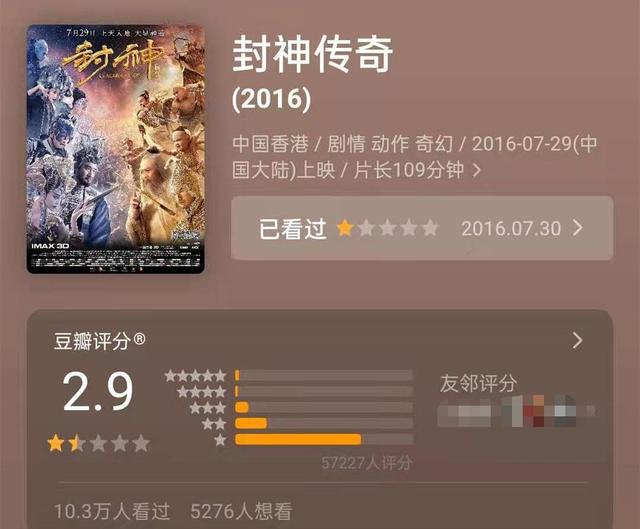This screenshot has width=640, height=529.
Task: Open the chevron next to date 2016.07.30
Action: 577,228
